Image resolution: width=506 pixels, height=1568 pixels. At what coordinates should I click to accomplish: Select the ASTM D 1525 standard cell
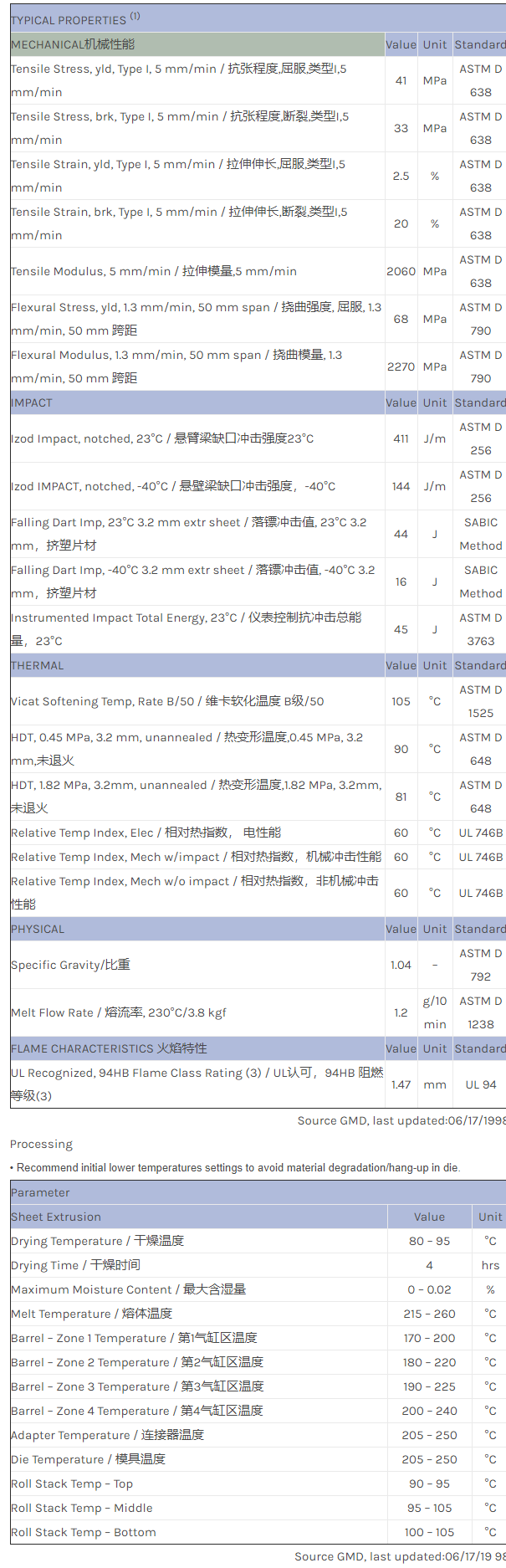coord(480,701)
